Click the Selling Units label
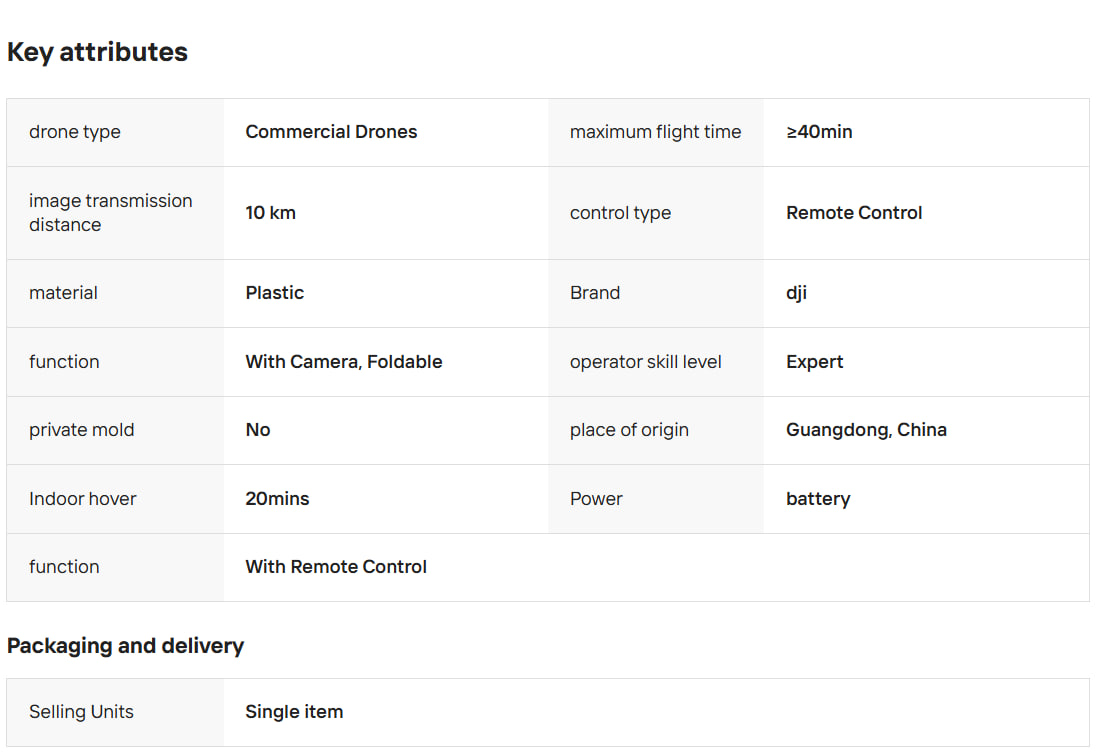Screen dimensions: 1101x754 click(x=81, y=712)
